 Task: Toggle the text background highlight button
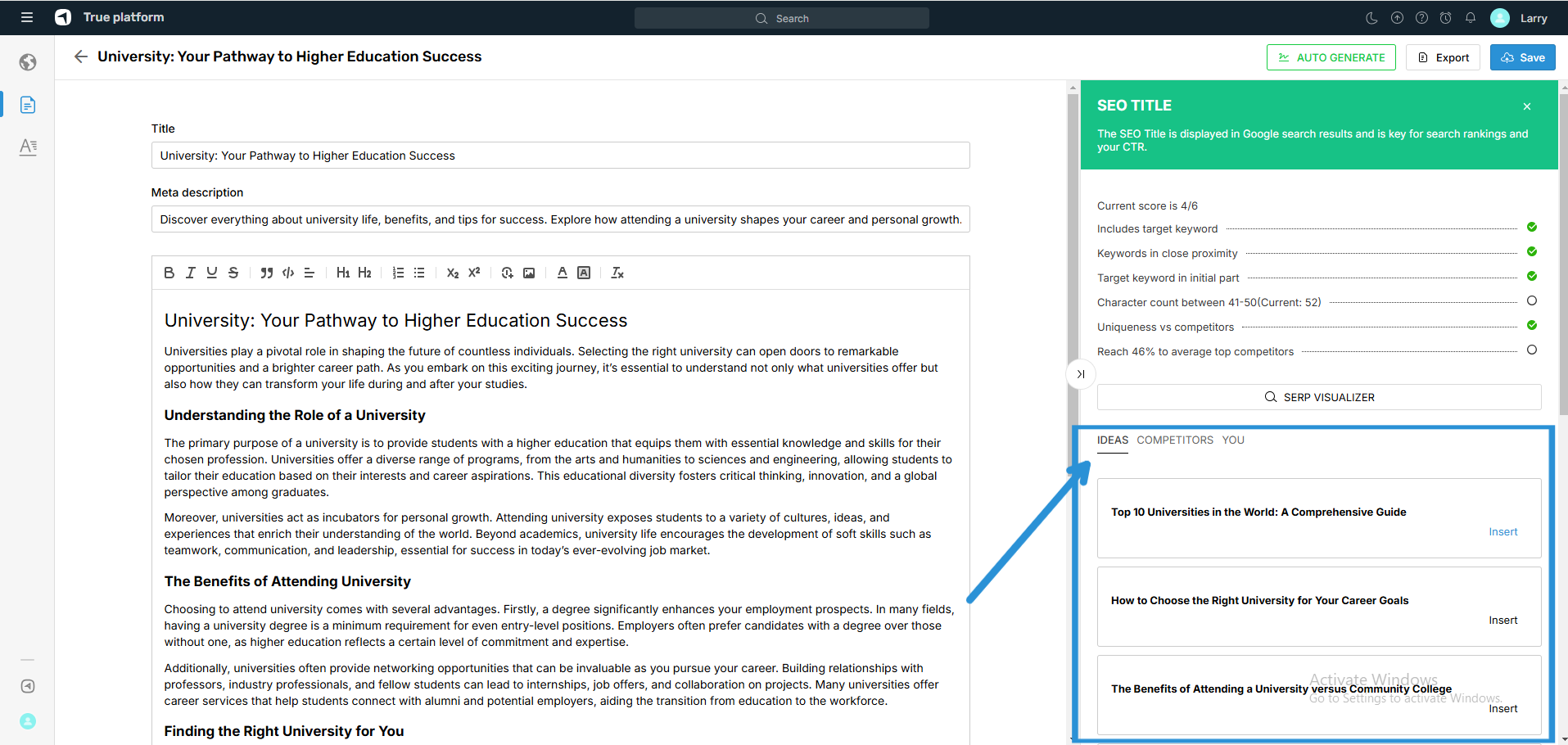[x=584, y=273]
